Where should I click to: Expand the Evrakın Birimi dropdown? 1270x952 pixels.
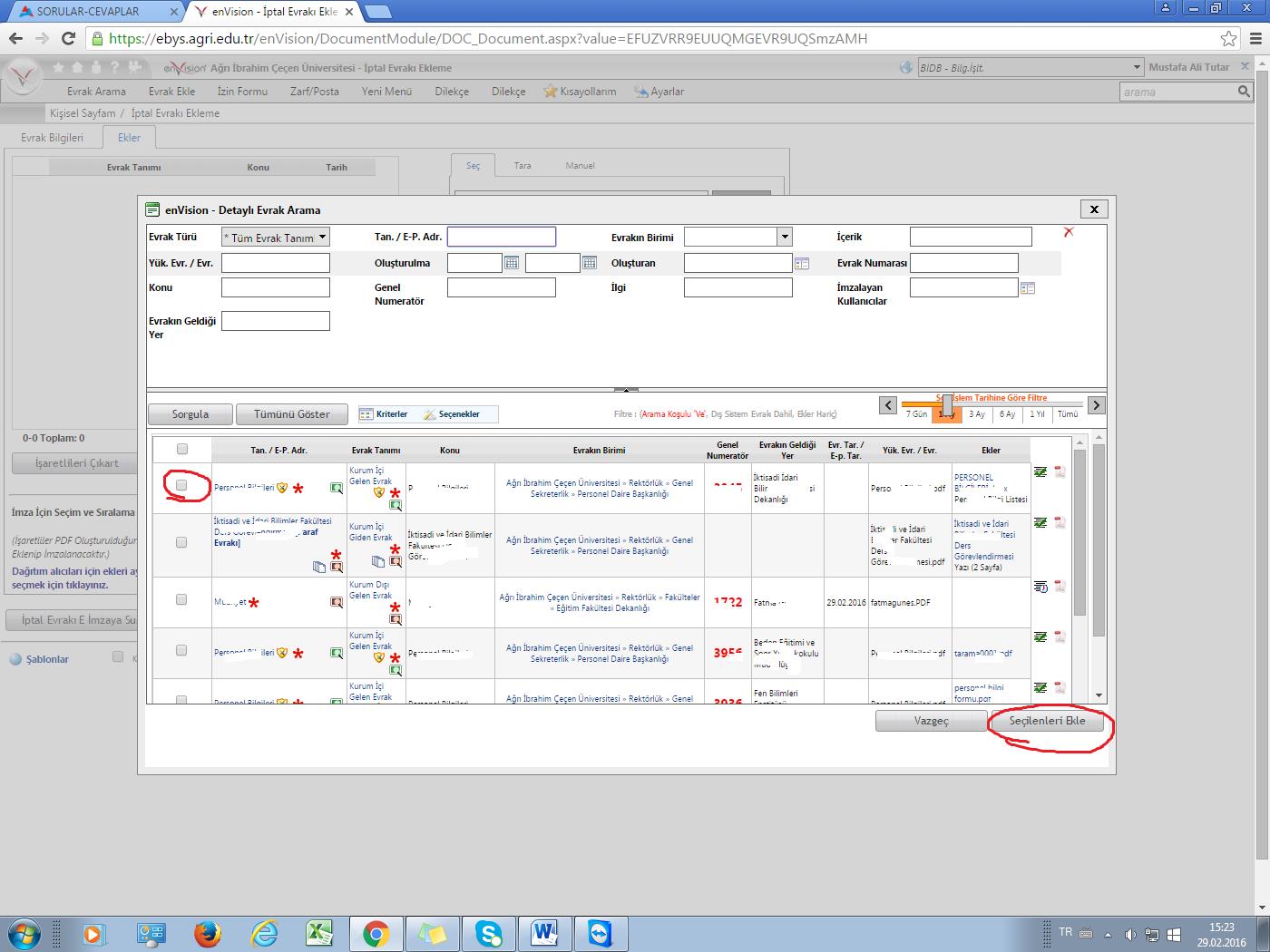(x=785, y=238)
